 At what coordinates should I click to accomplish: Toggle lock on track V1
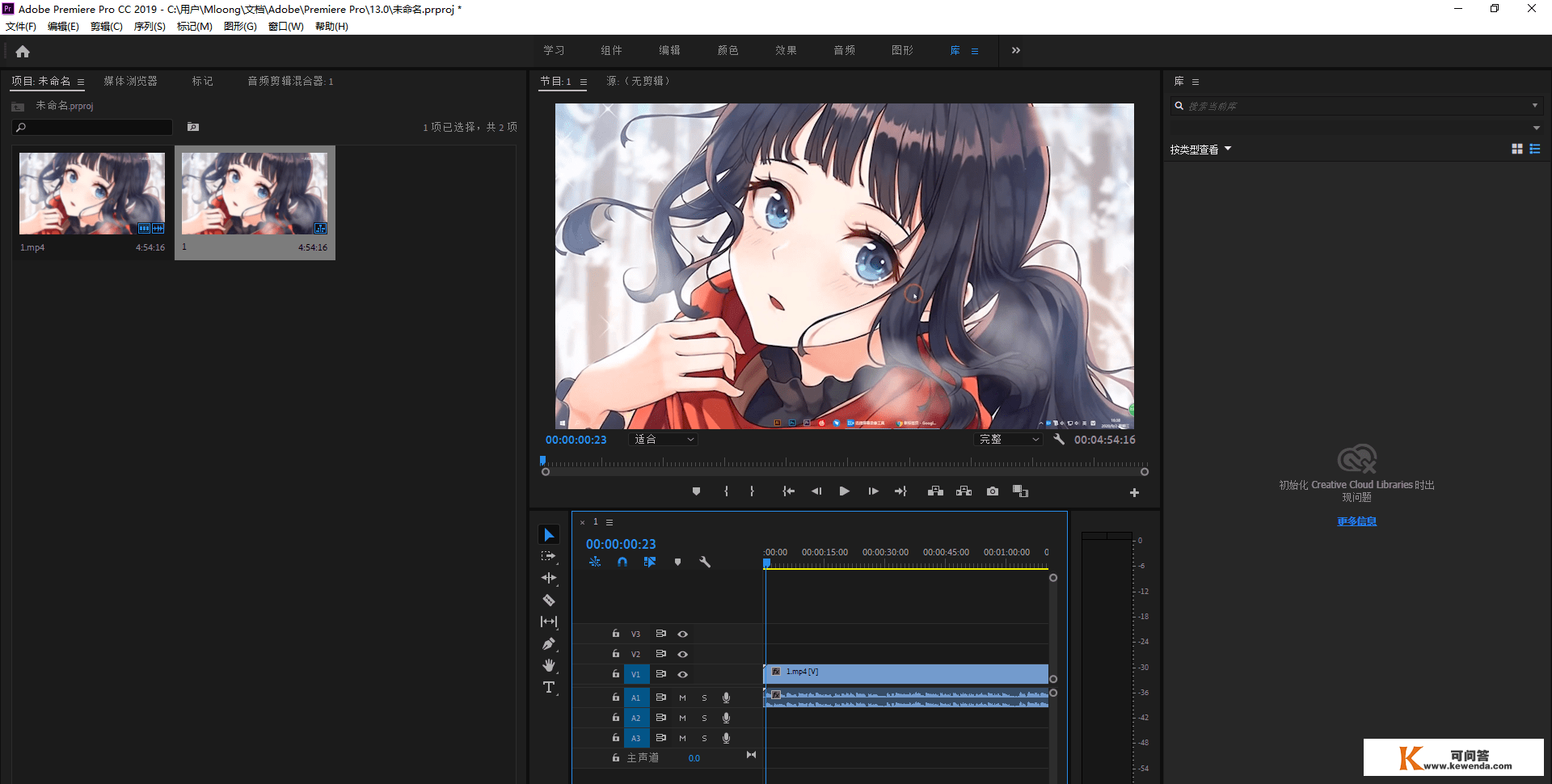(616, 673)
